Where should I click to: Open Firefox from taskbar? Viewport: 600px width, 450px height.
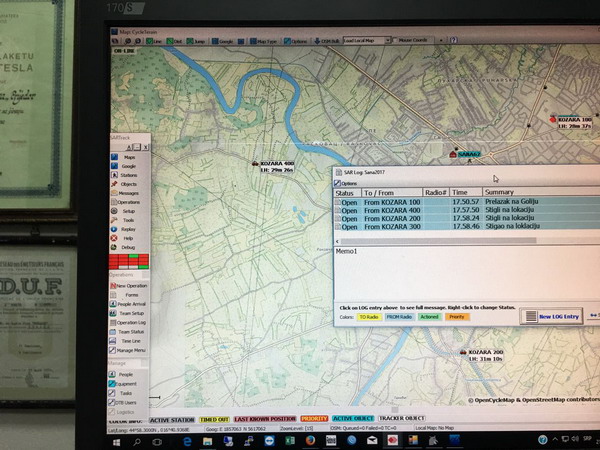[x=310, y=441]
